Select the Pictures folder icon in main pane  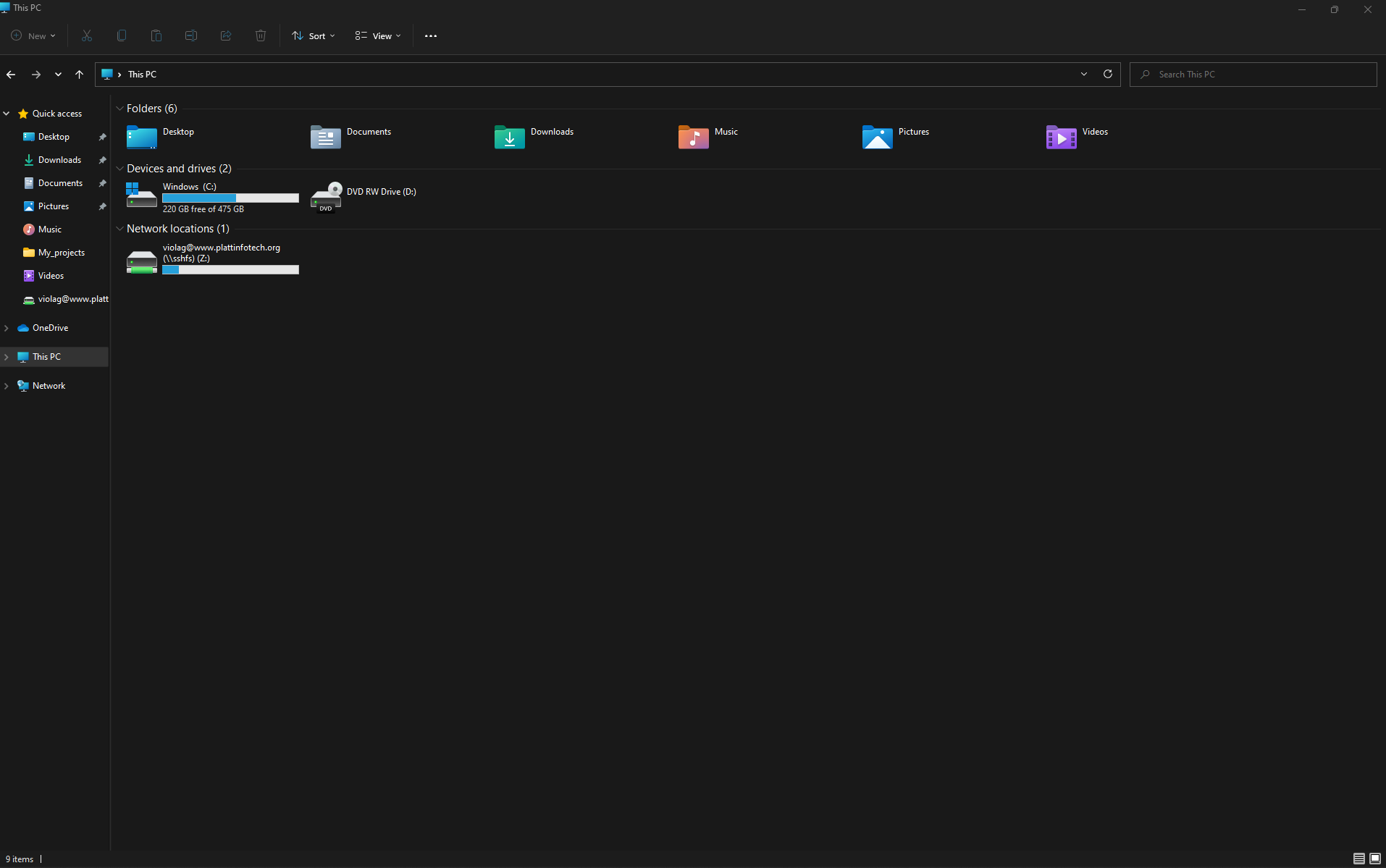click(x=878, y=137)
